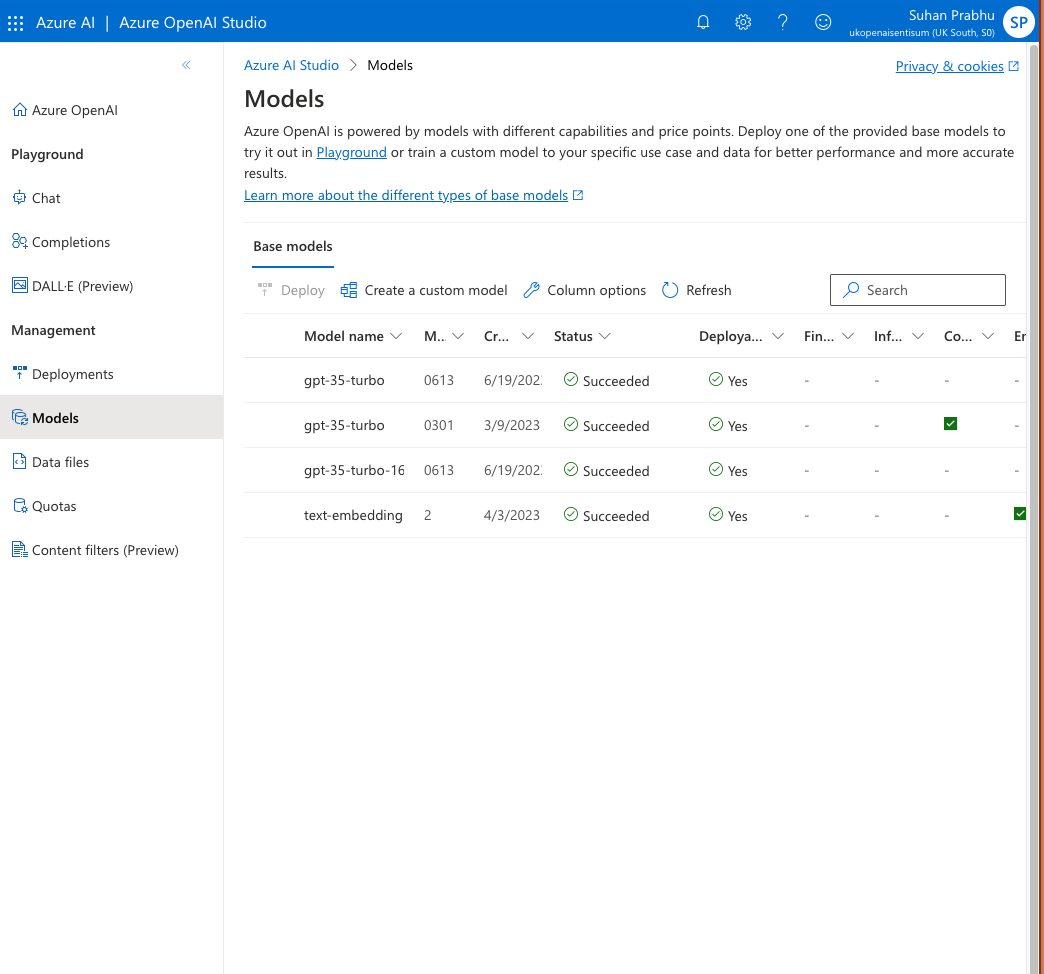Select Completions in the sidebar
The height and width of the screenshot is (974, 1044).
click(x=70, y=241)
